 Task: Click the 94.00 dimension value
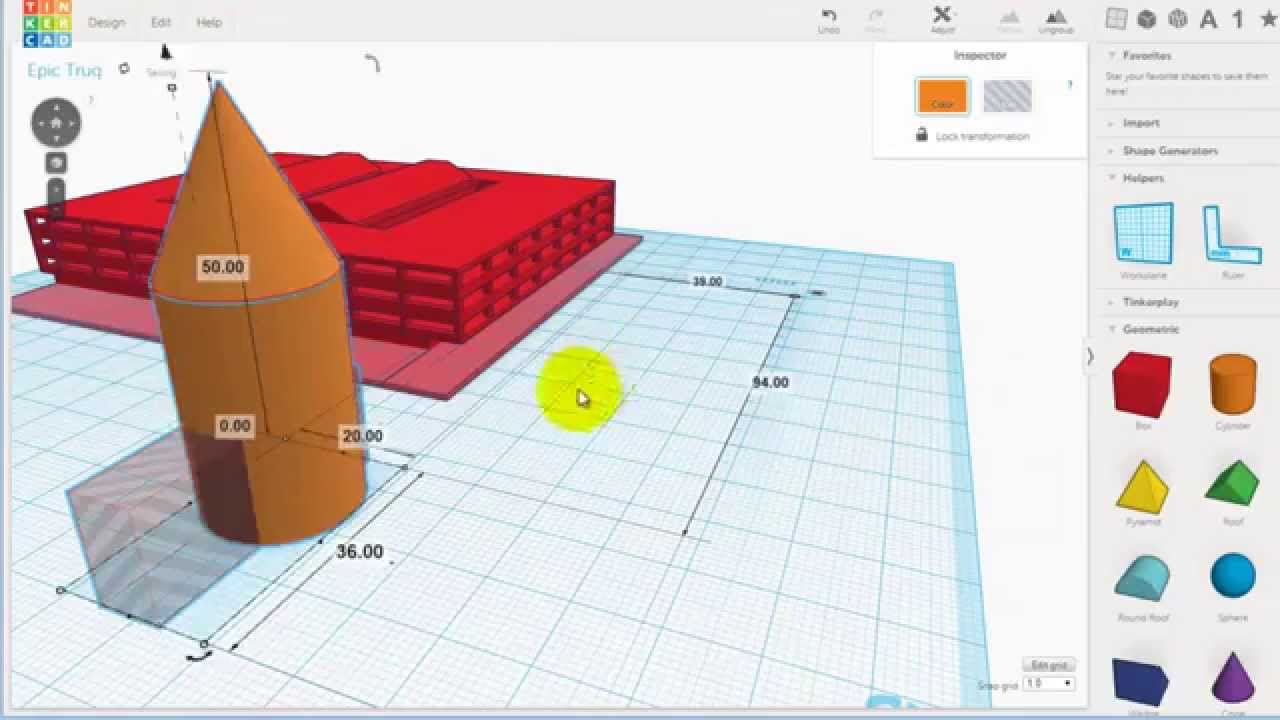click(770, 383)
